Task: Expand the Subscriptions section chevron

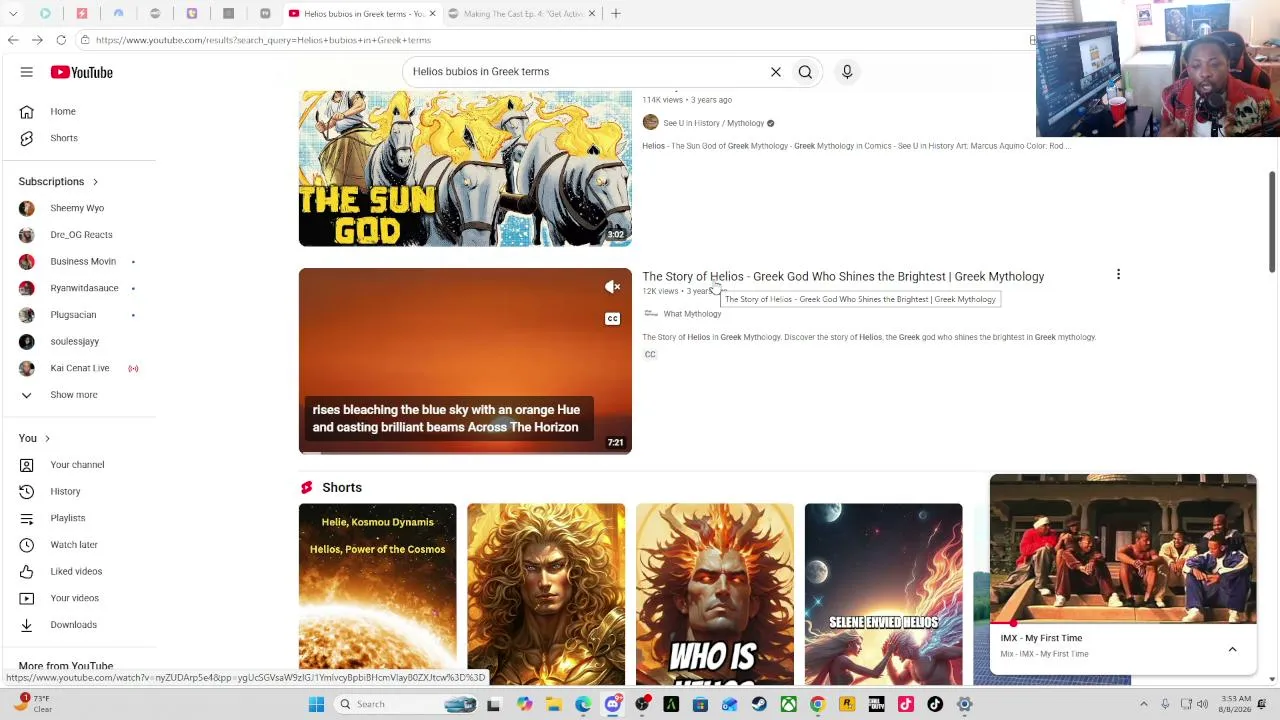Action: click(x=95, y=182)
